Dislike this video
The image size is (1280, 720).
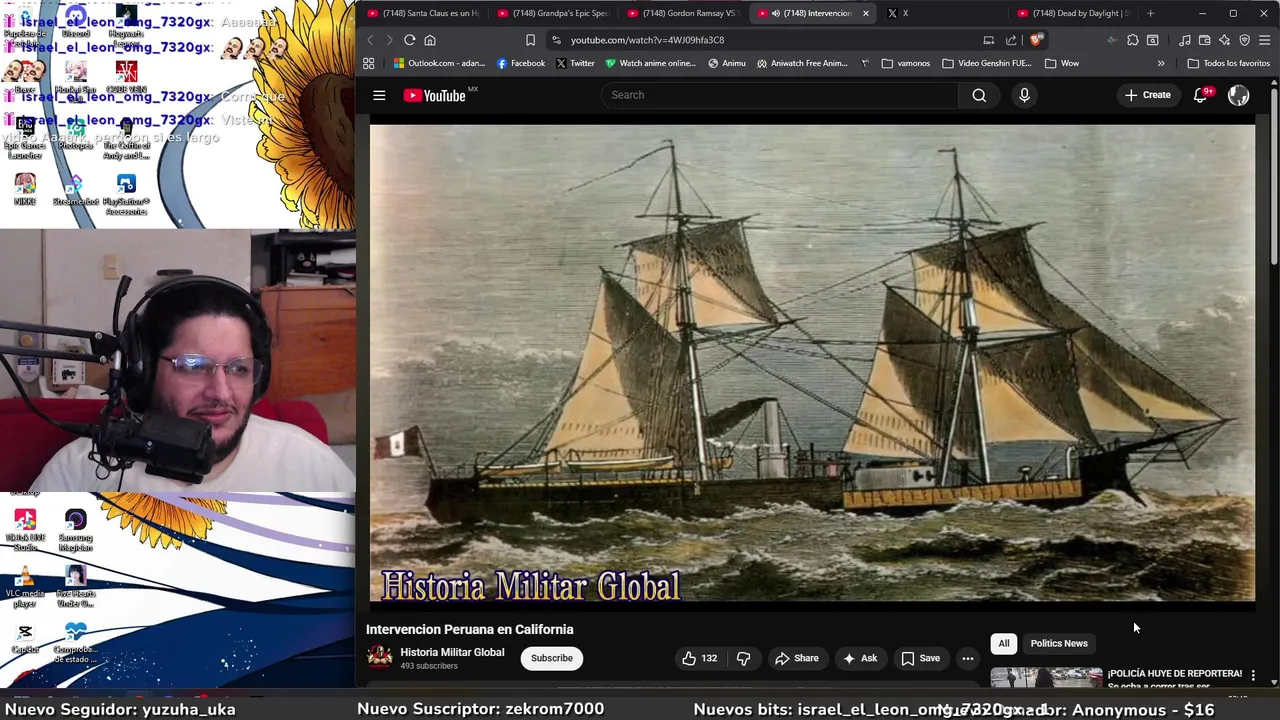743,658
